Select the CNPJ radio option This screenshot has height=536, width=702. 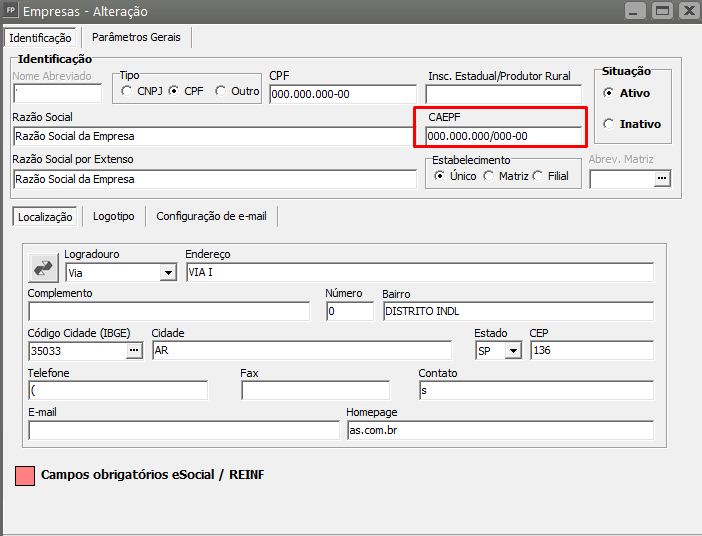[x=127, y=91]
